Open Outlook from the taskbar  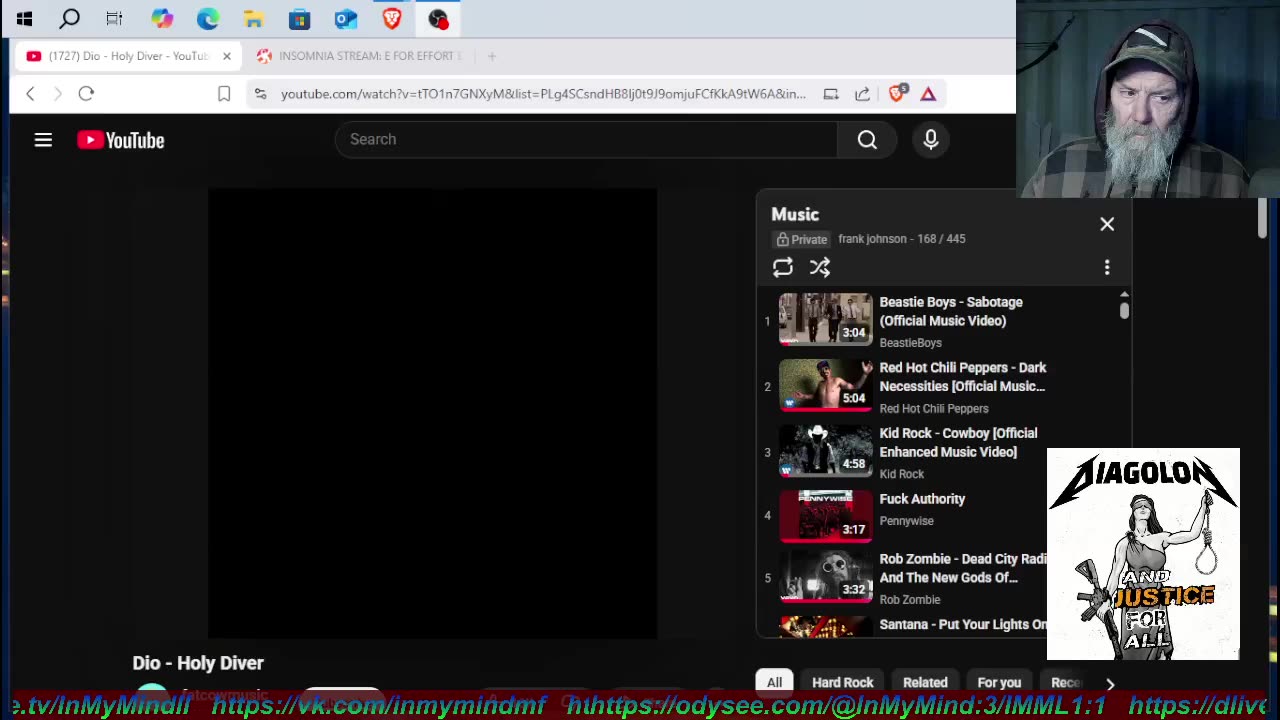tap(345, 18)
